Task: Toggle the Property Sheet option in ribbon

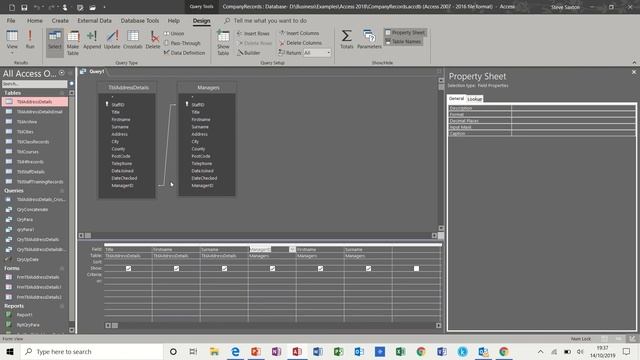Action: click(x=405, y=32)
